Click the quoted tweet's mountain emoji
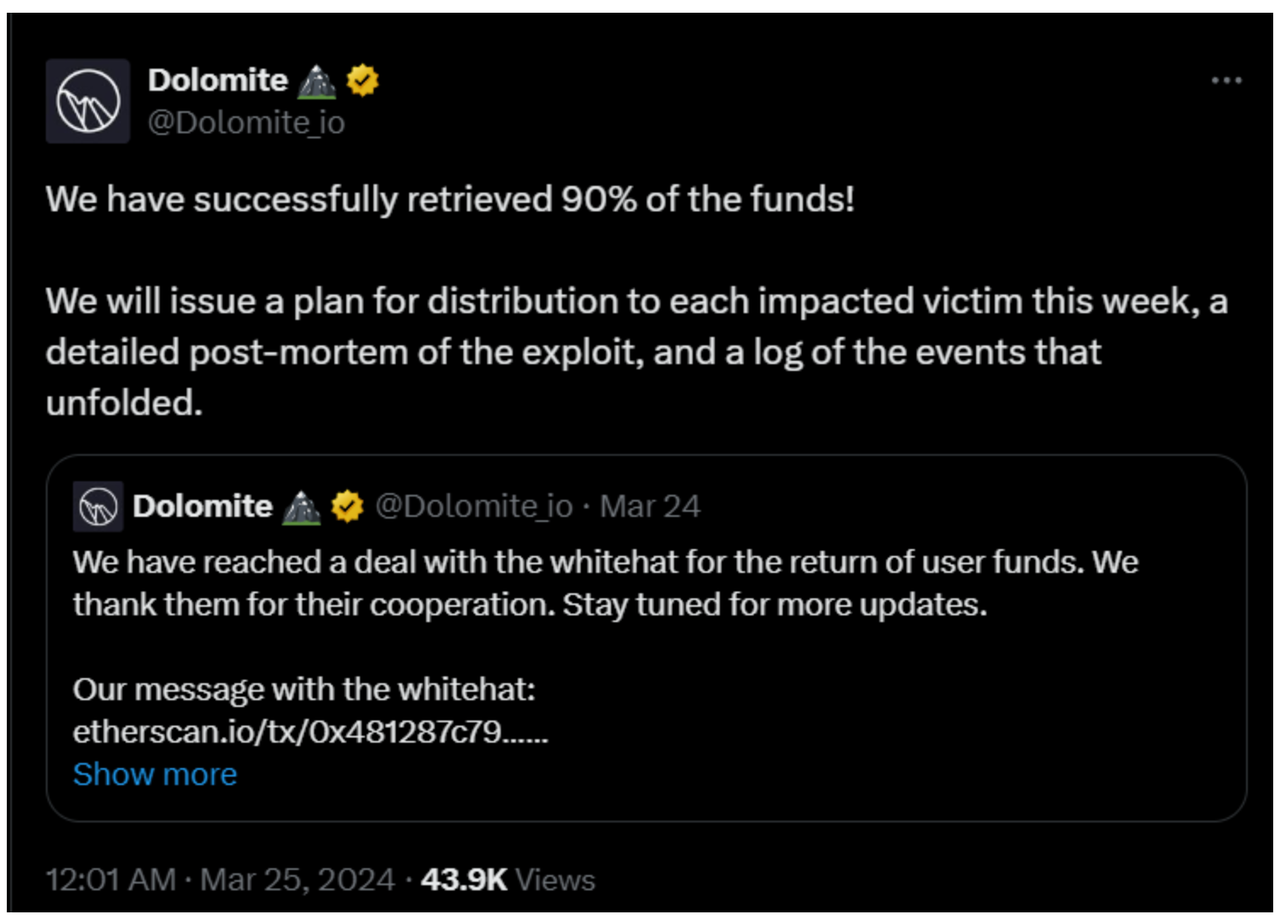Image resolution: width=1280 pixels, height=920 pixels. [300, 506]
